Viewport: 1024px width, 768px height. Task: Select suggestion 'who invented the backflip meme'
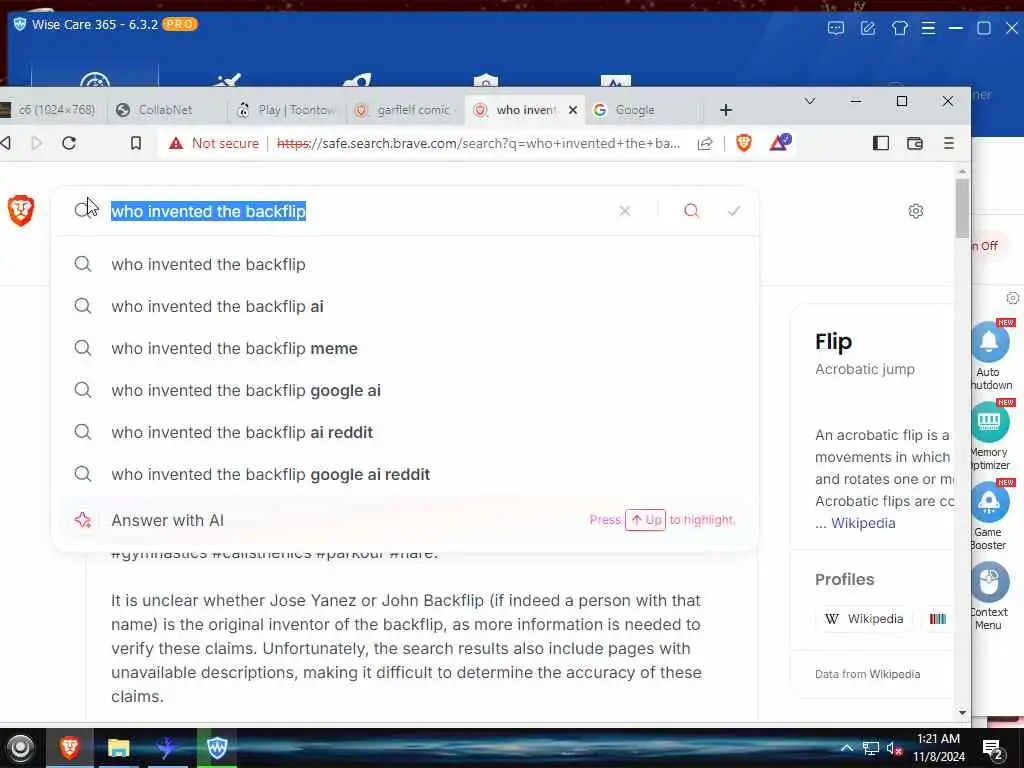405,348
